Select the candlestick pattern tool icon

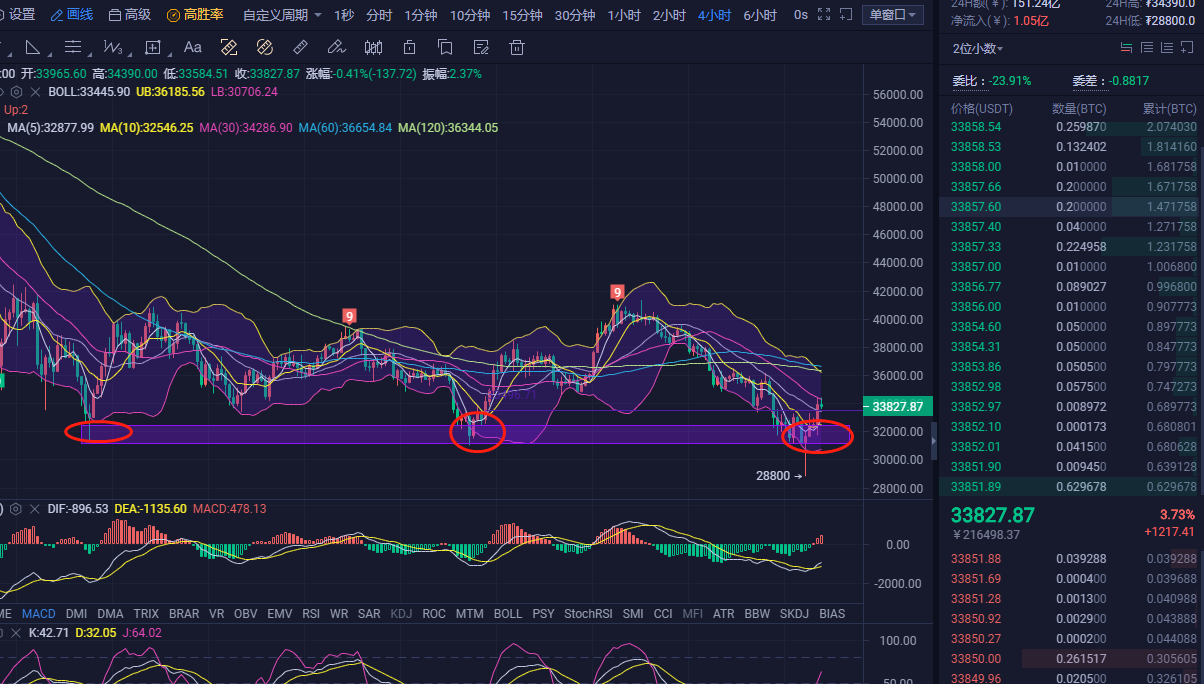pos(373,47)
